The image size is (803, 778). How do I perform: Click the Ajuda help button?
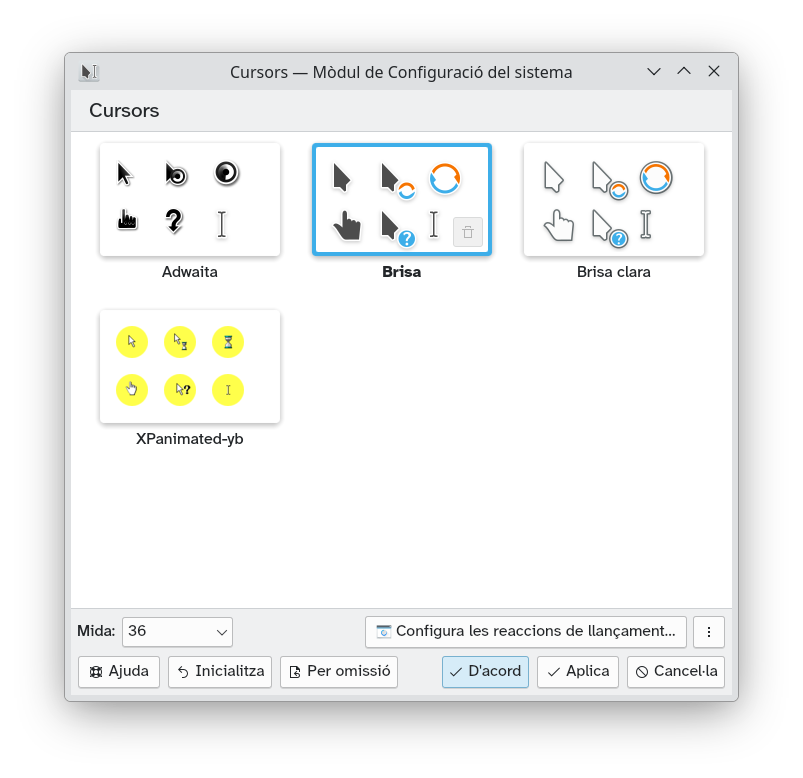click(x=119, y=672)
